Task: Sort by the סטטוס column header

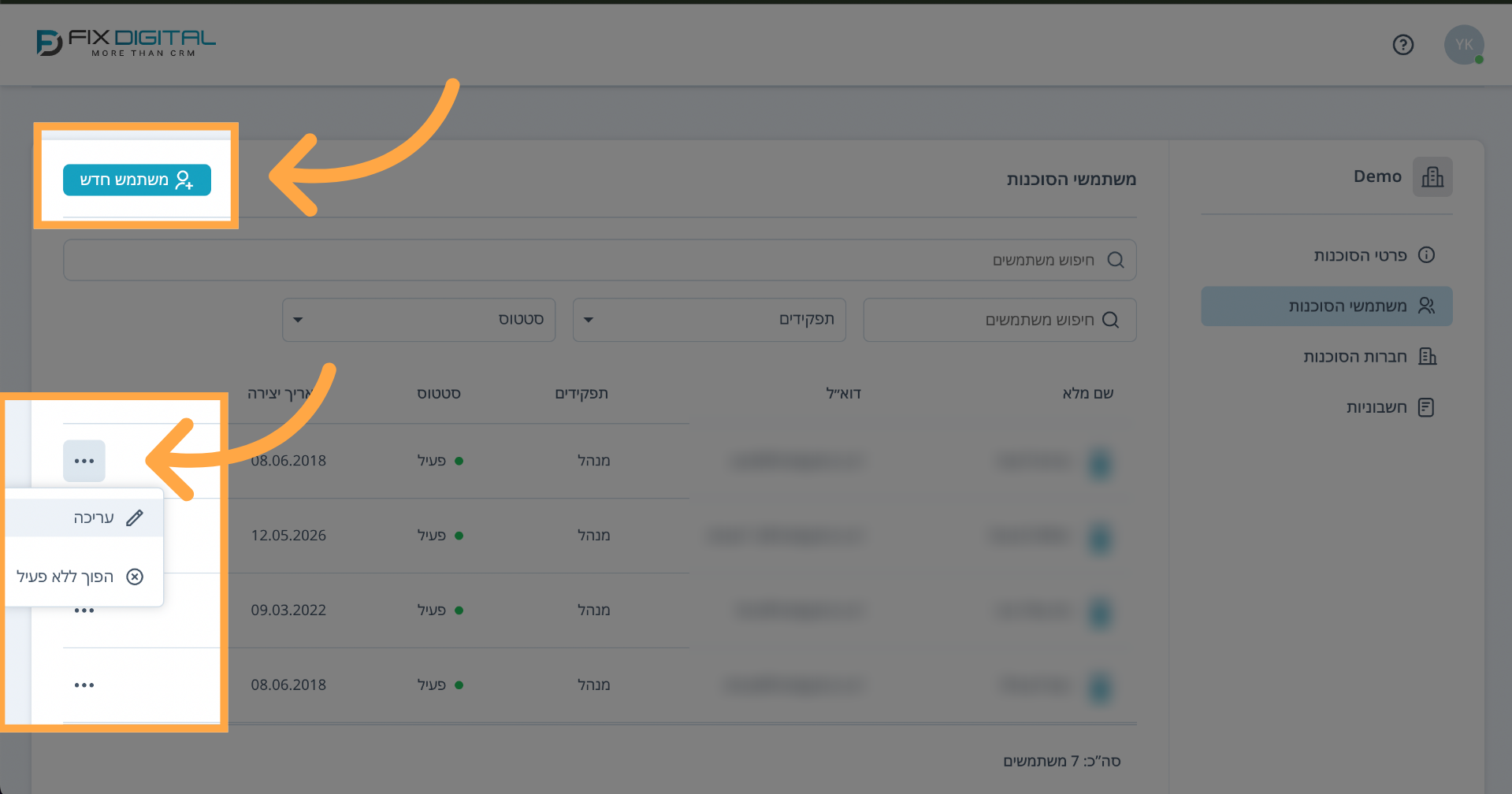Action: [x=439, y=393]
